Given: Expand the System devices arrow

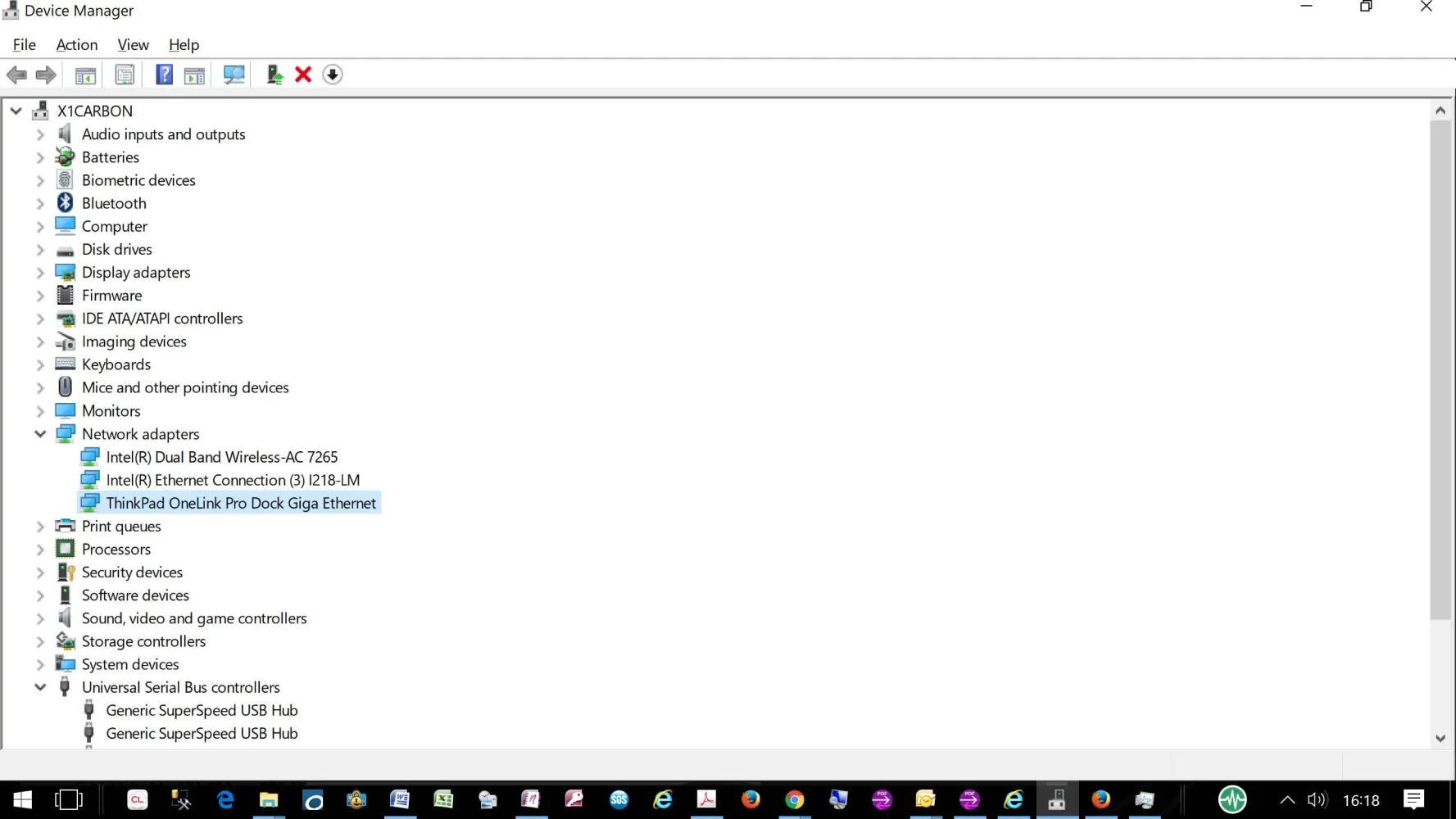Looking at the screenshot, I should coord(40,664).
